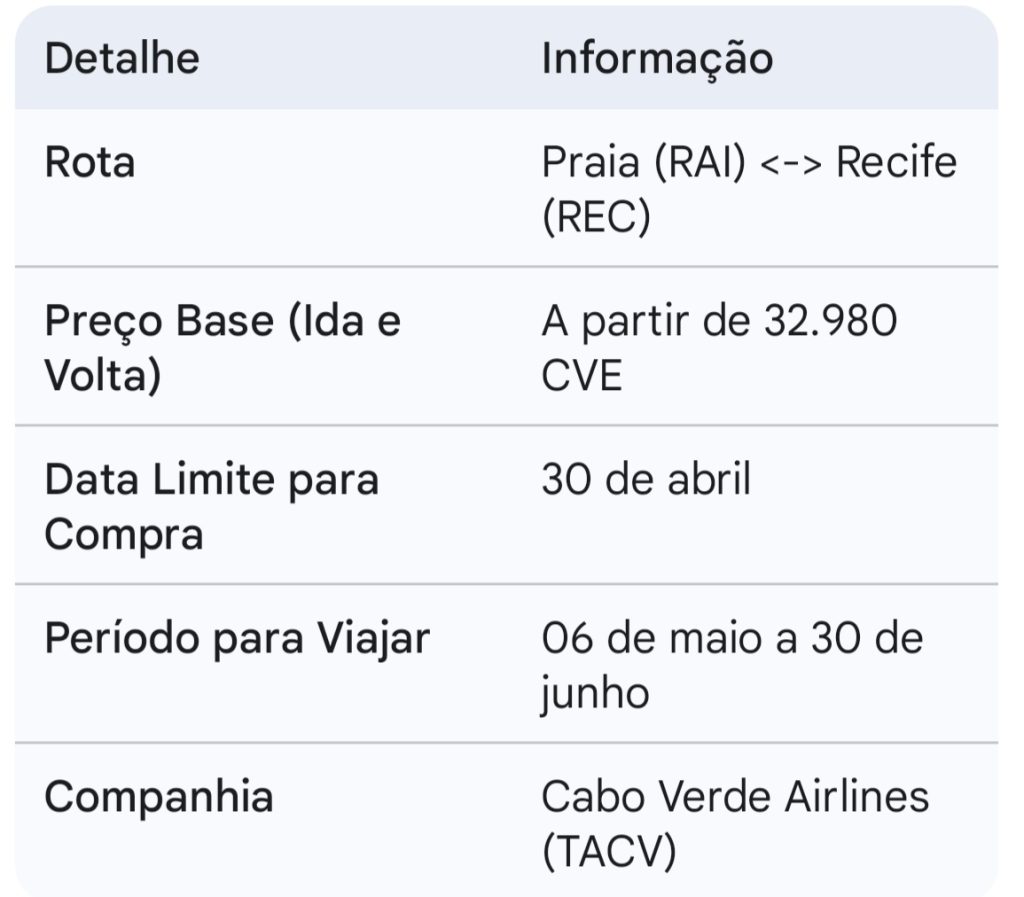Click the "Preço Base (Ida e Volta)" label
Screen dimensions: 1024x897
(x=222, y=349)
